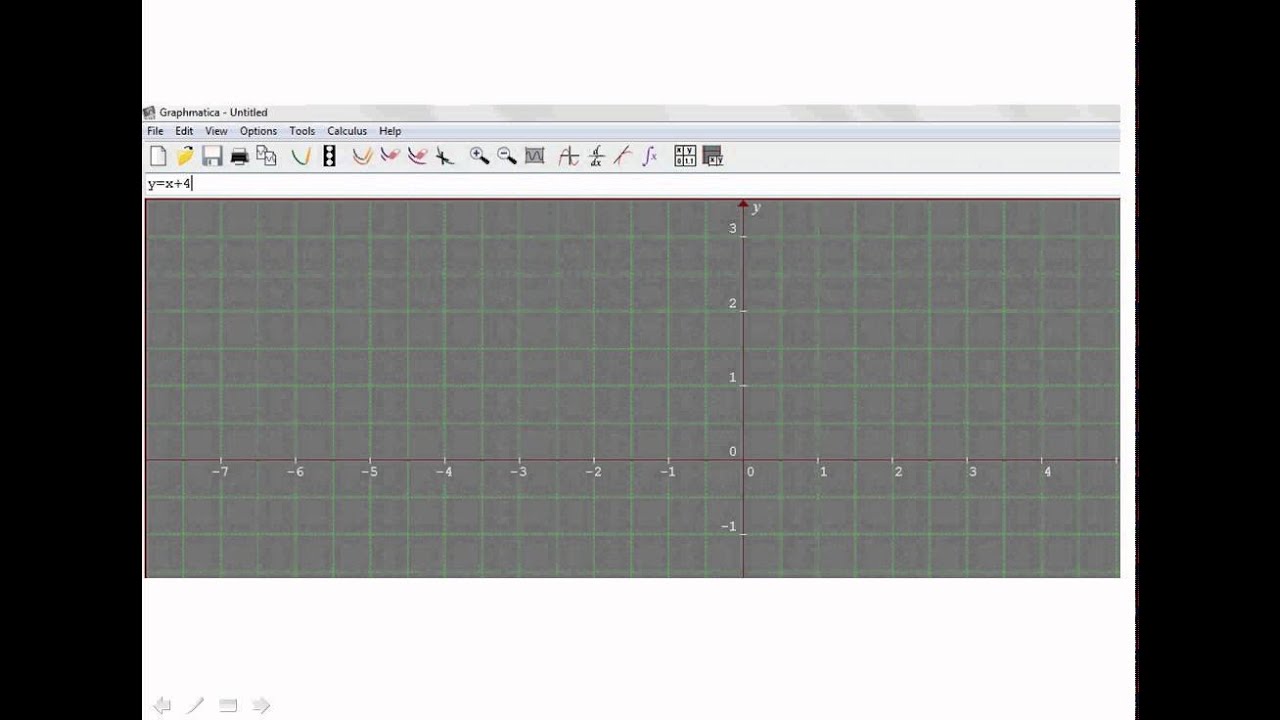
Task: Click the y-axis label -1
Action: pyautogui.click(x=728, y=527)
